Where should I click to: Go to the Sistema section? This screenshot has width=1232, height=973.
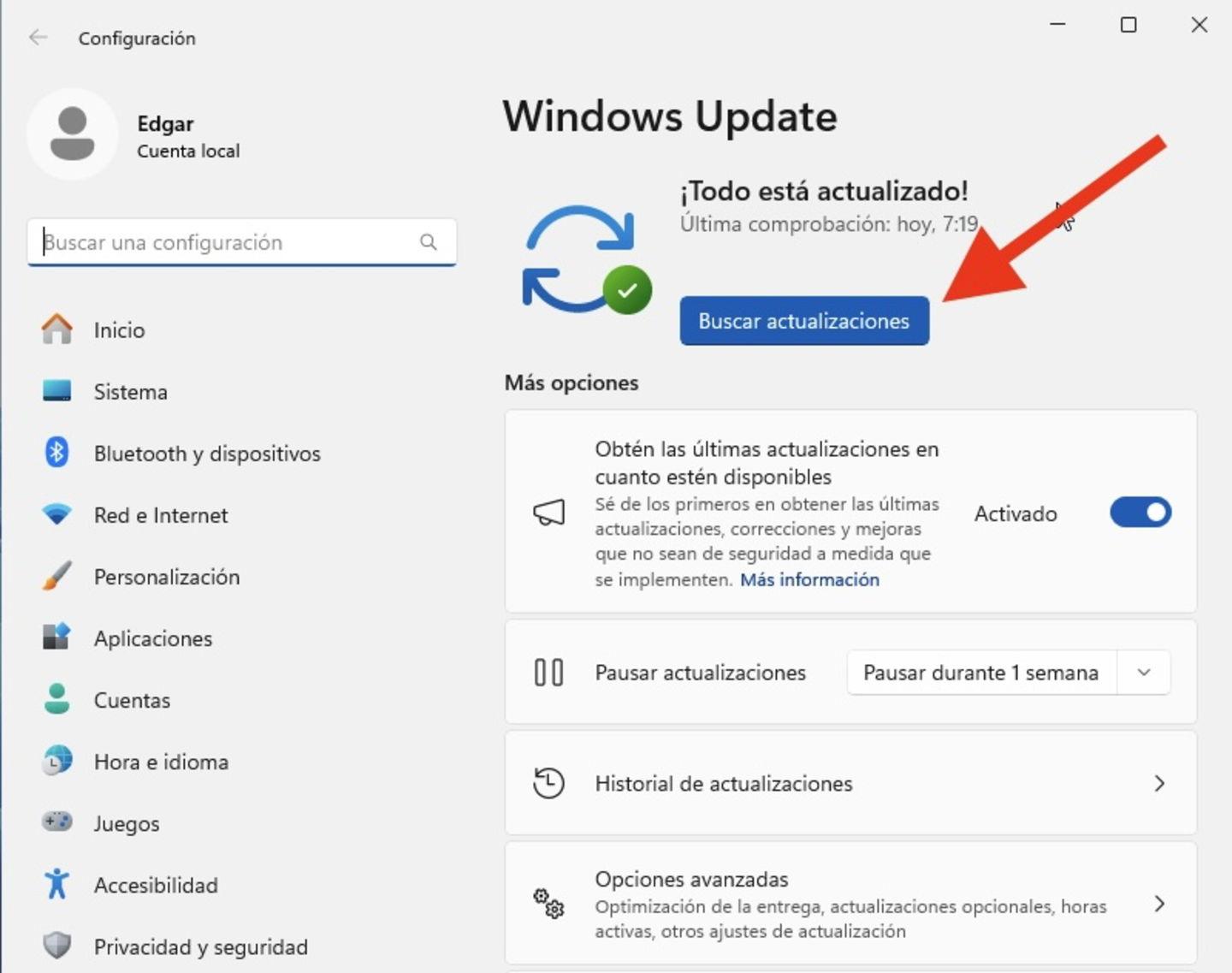[x=130, y=392]
